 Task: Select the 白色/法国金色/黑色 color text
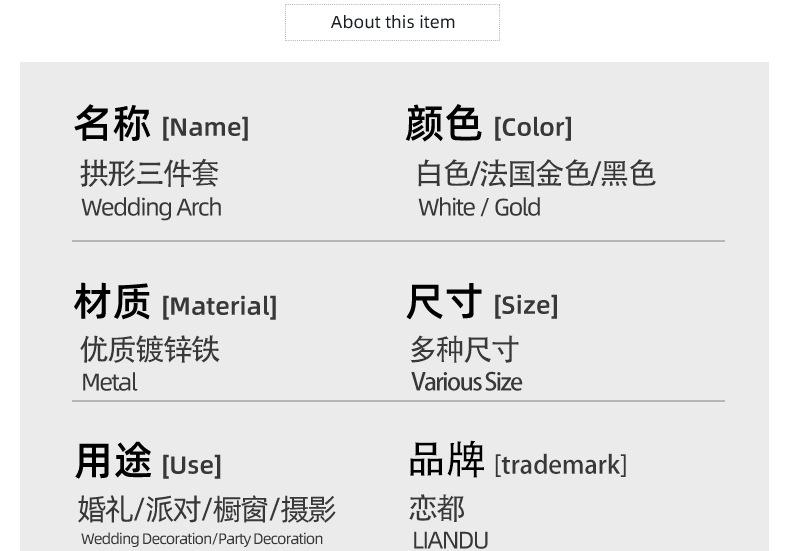pyautogui.click(x=535, y=173)
